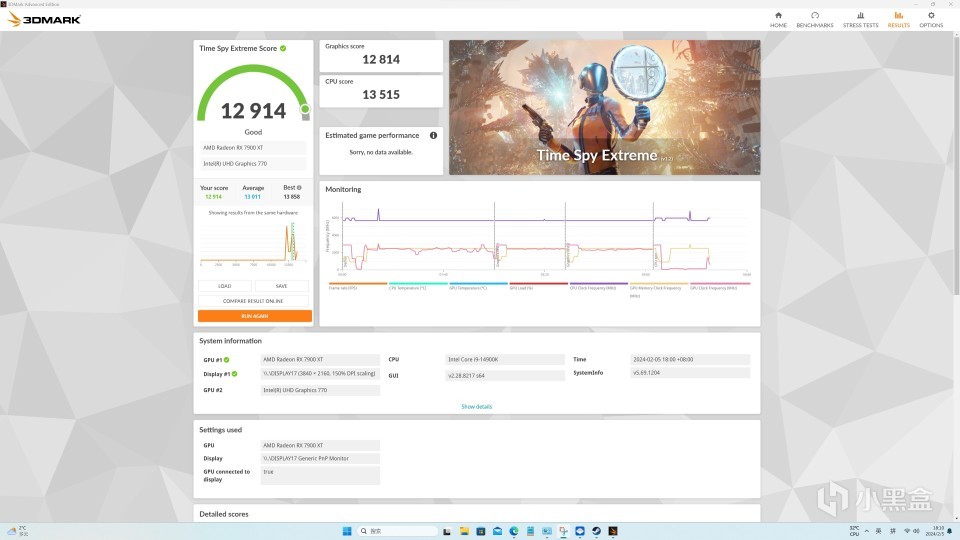Viewport: 960px width, 540px height.
Task: Toggle CPU Clock Frequency legend series
Action: 598,286
